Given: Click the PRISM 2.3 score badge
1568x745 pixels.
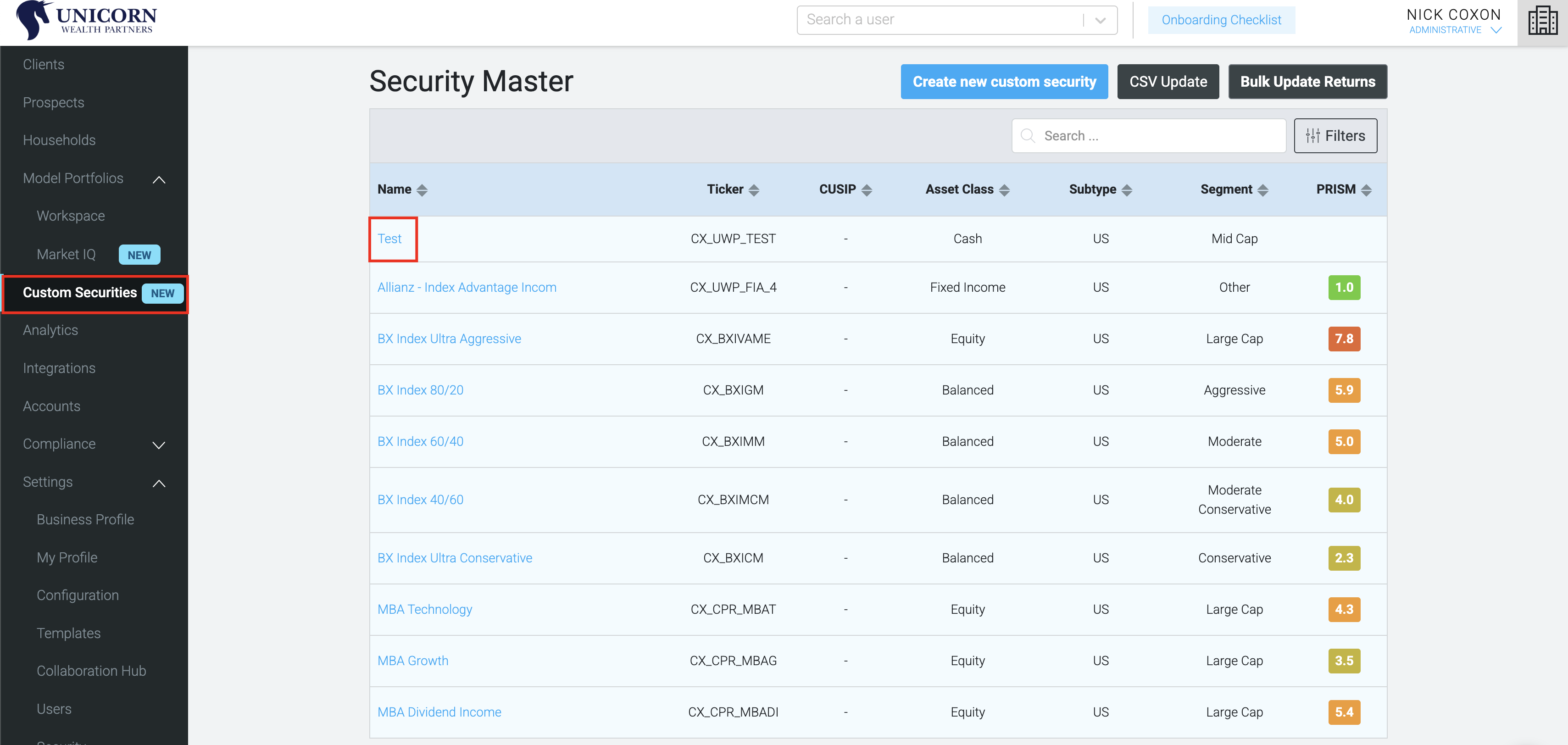Looking at the screenshot, I should tap(1344, 557).
